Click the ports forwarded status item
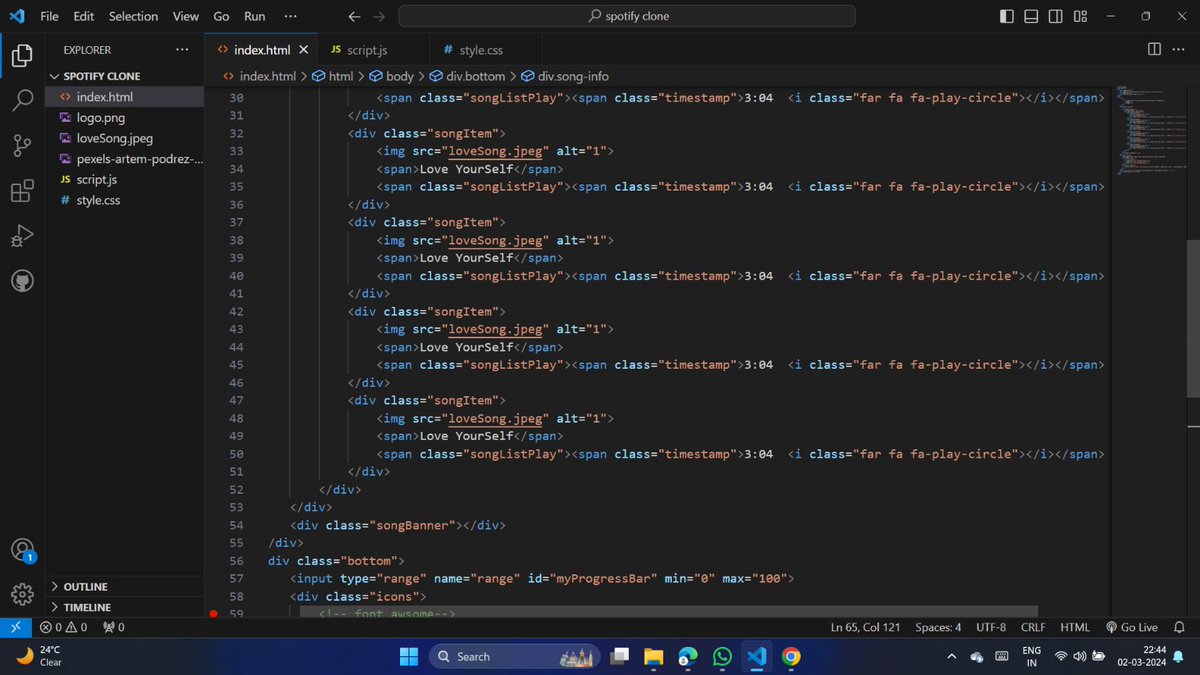Viewport: 1200px width, 675px height. click(x=114, y=627)
